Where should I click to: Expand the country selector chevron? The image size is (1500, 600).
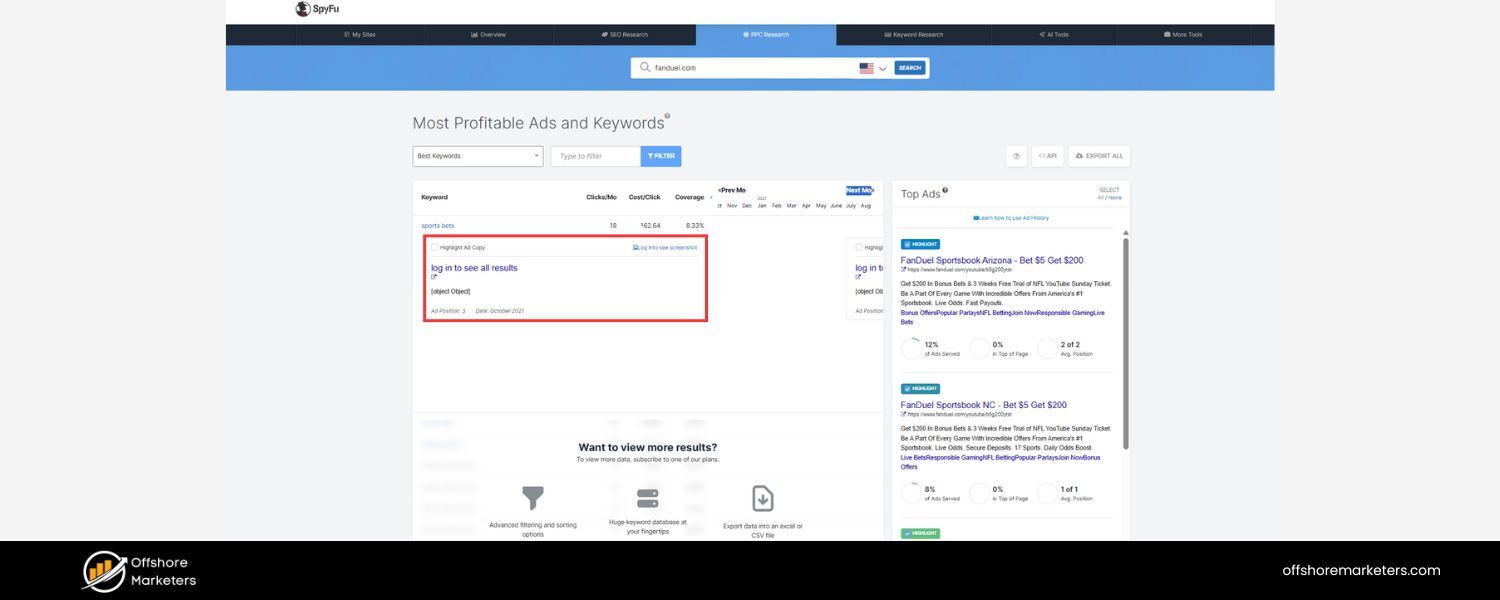883,68
